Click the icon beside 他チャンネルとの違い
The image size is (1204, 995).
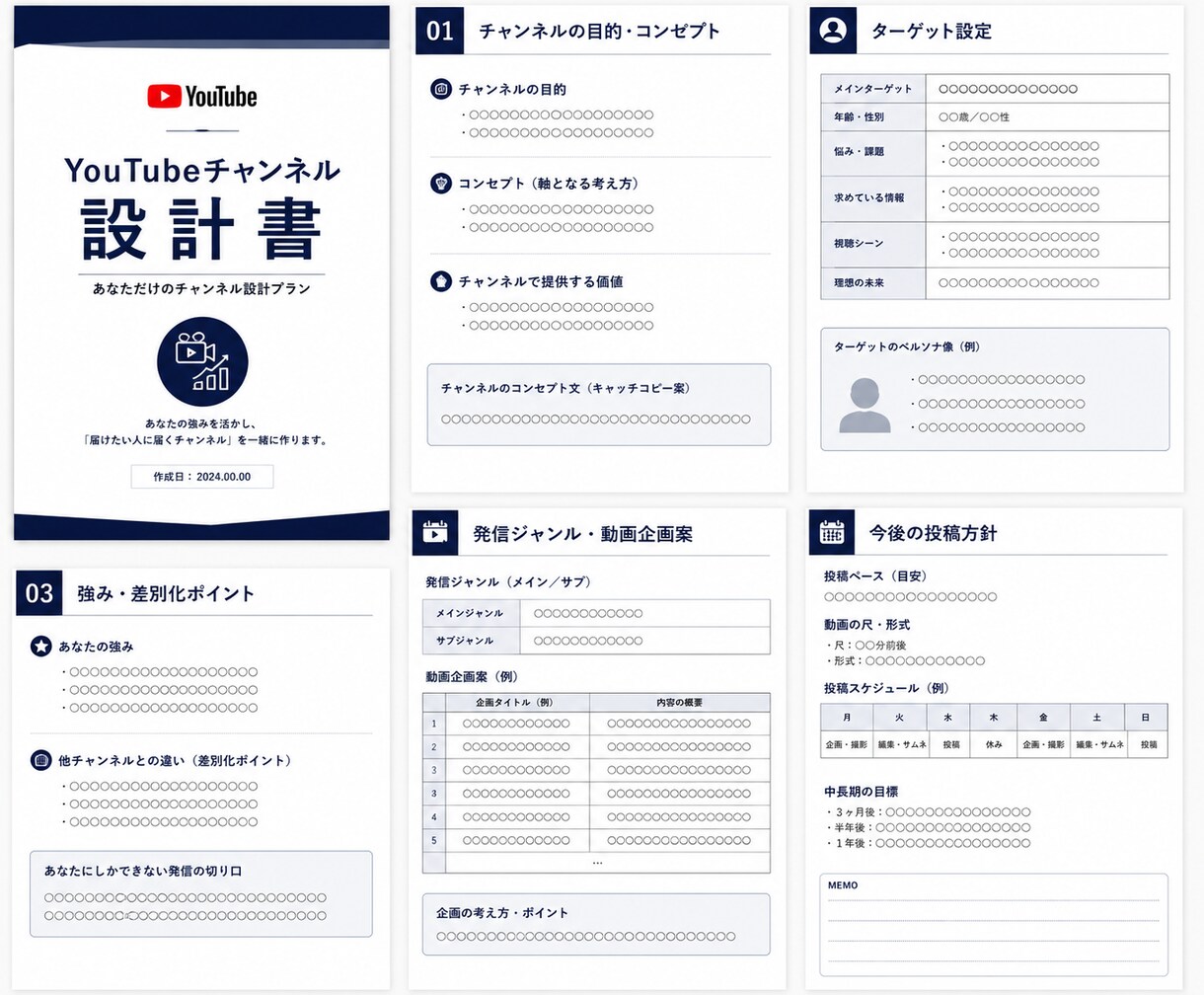pyautogui.click(x=40, y=760)
